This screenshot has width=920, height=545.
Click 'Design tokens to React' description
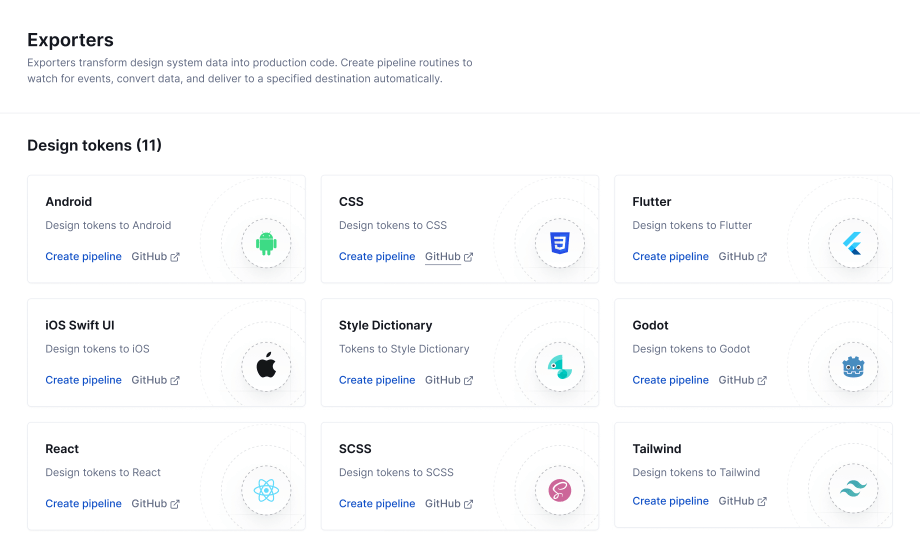click(103, 472)
